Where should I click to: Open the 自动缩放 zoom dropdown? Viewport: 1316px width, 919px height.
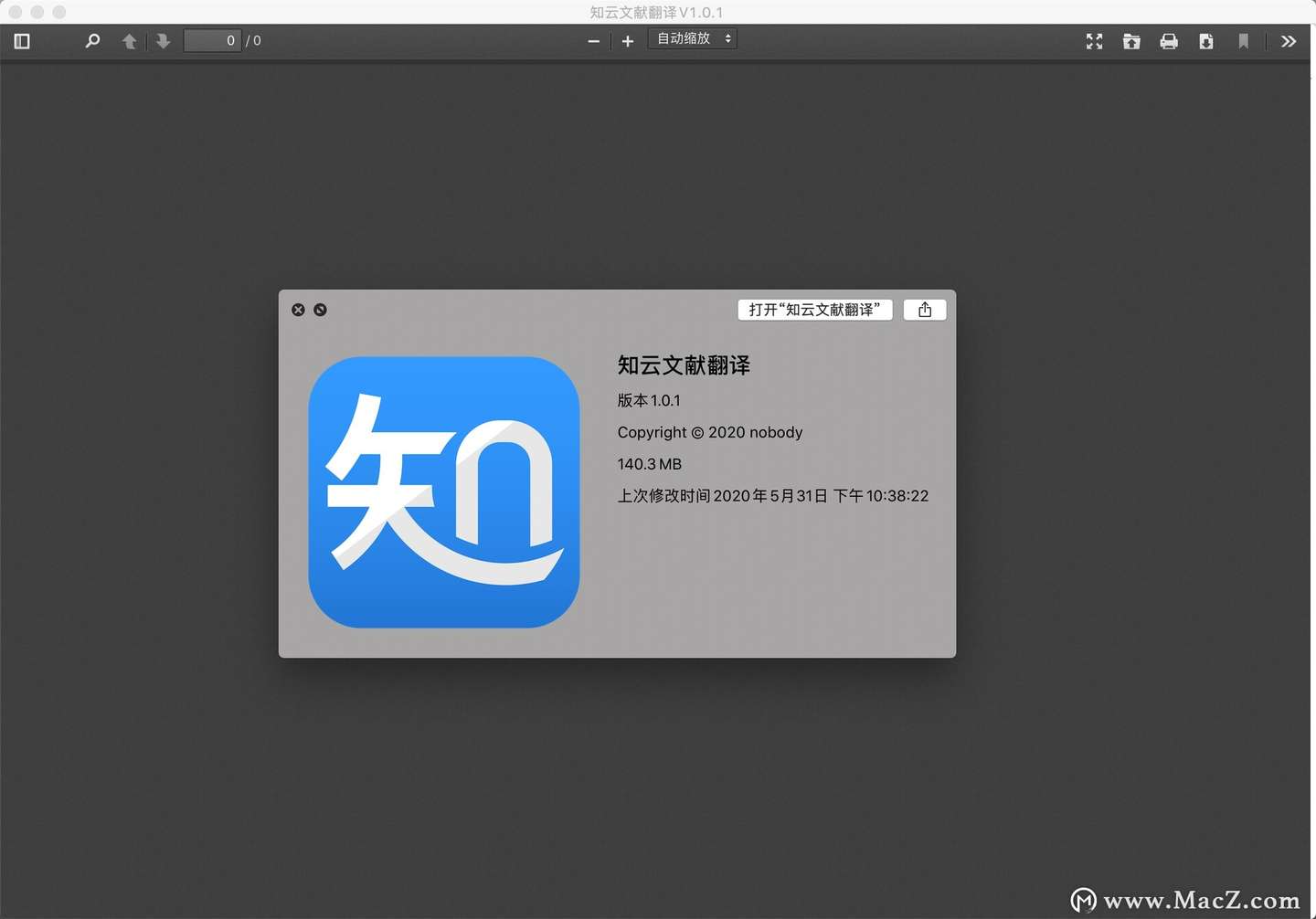(x=693, y=38)
